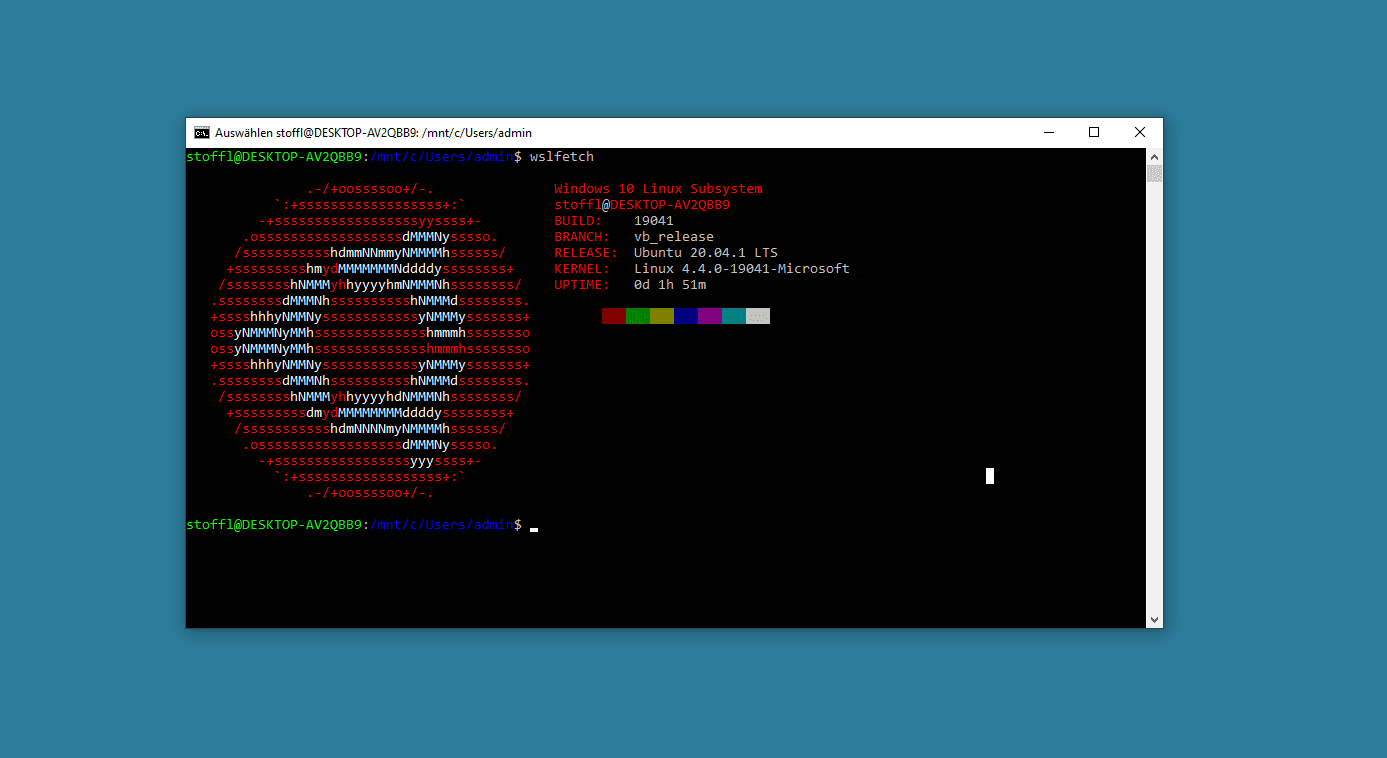Click the 'KERNEL:' label

click(x=582, y=269)
